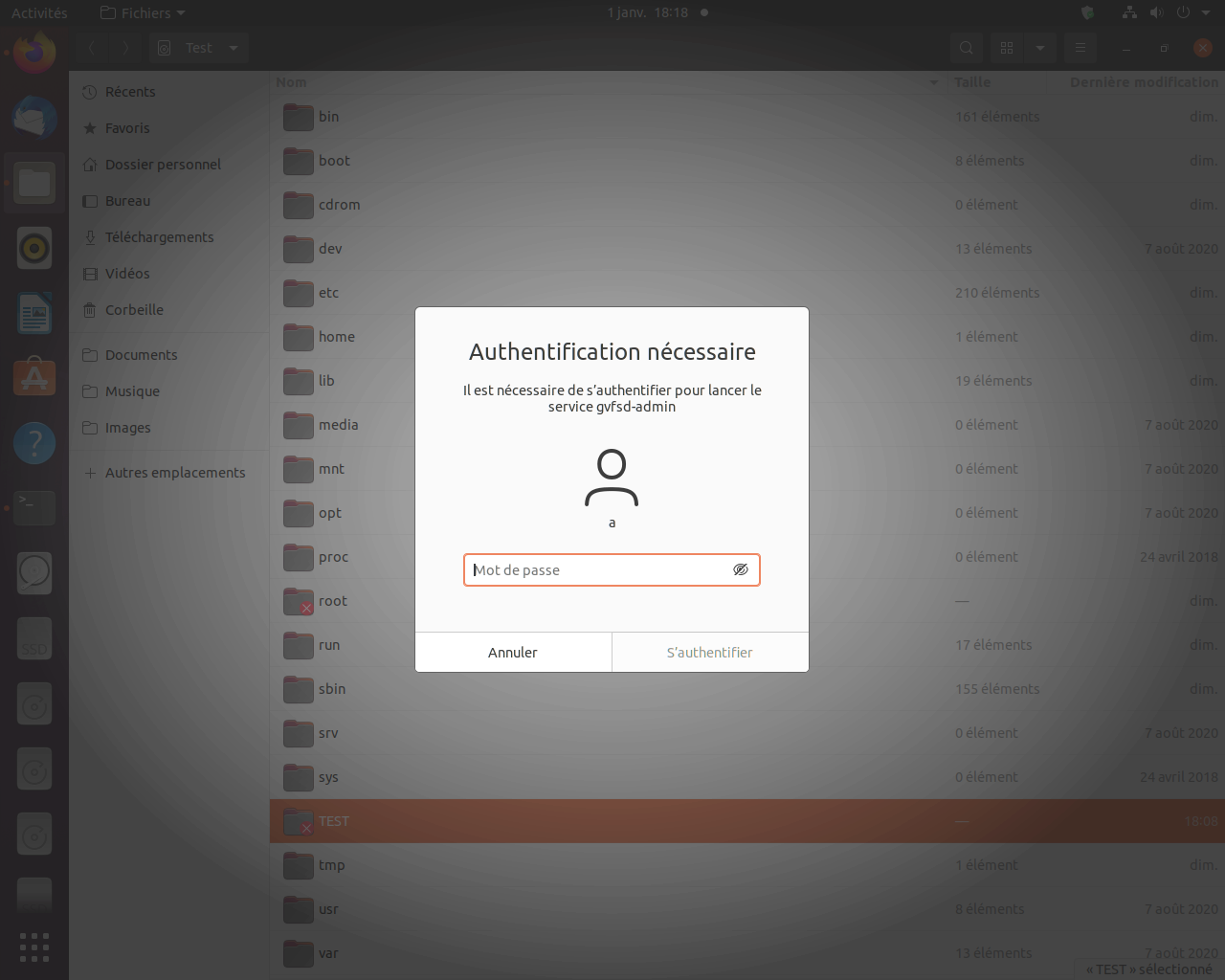
Task: Open the Files app in dock
Action: [34, 183]
